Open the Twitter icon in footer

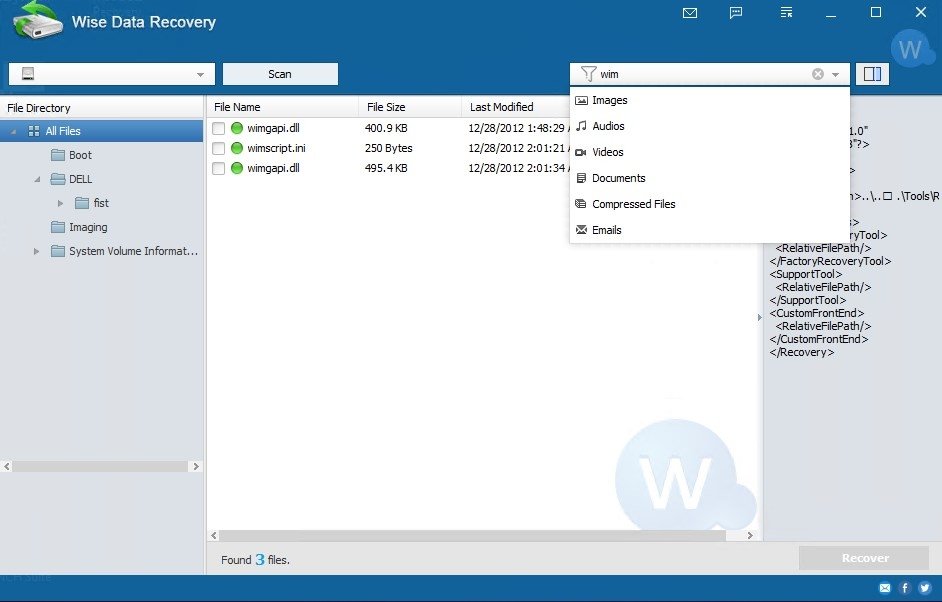click(x=925, y=588)
